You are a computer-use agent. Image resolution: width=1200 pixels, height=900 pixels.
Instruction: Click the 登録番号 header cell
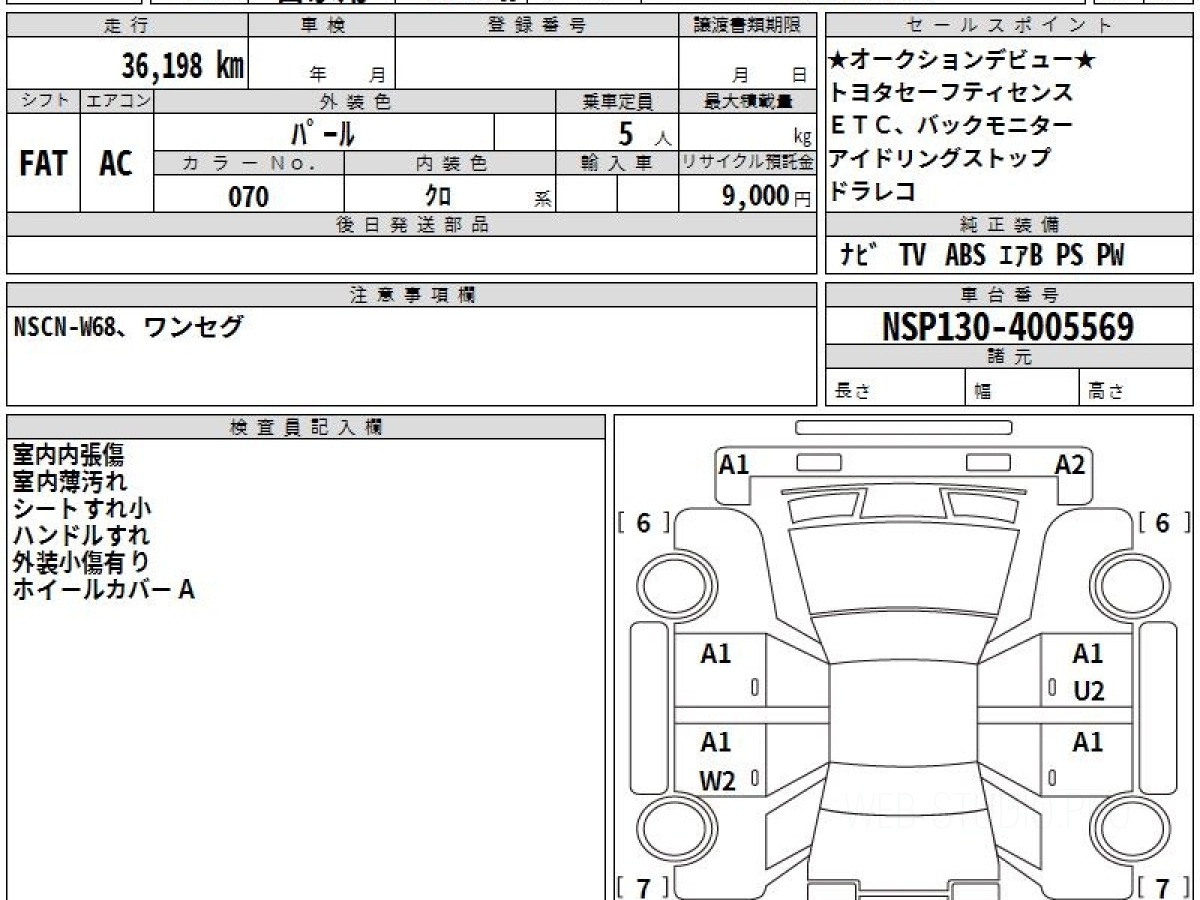pos(537,26)
